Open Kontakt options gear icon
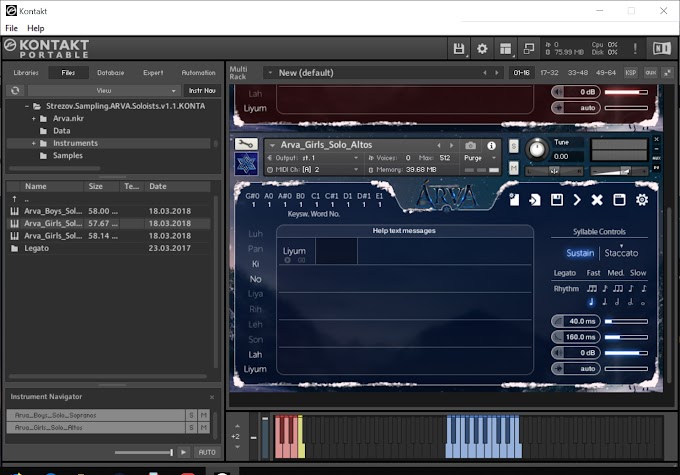This screenshot has width=680, height=475. tap(482, 48)
